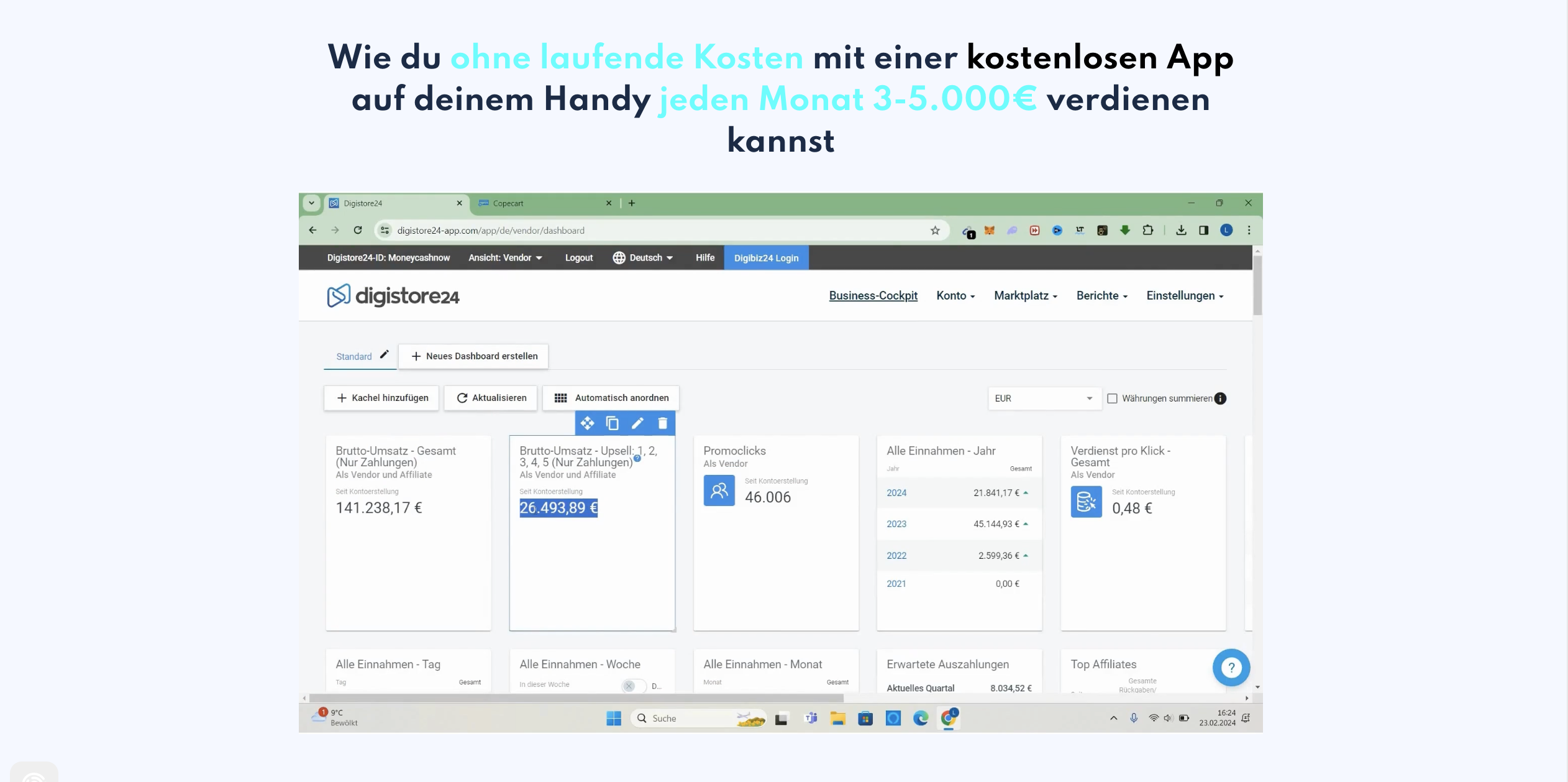Open the Windows Start menu
Image resolution: width=1568 pixels, height=782 pixels.
coord(614,719)
